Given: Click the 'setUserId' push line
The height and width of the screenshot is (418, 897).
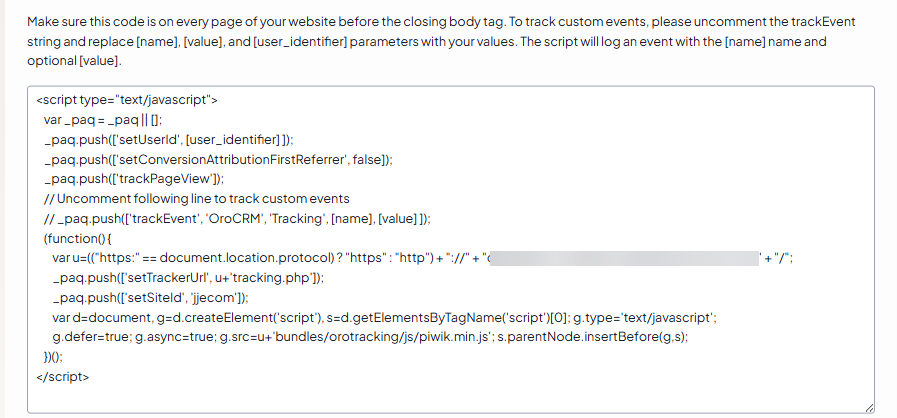Looking at the screenshot, I should pyautogui.click(x=168, y=140).
